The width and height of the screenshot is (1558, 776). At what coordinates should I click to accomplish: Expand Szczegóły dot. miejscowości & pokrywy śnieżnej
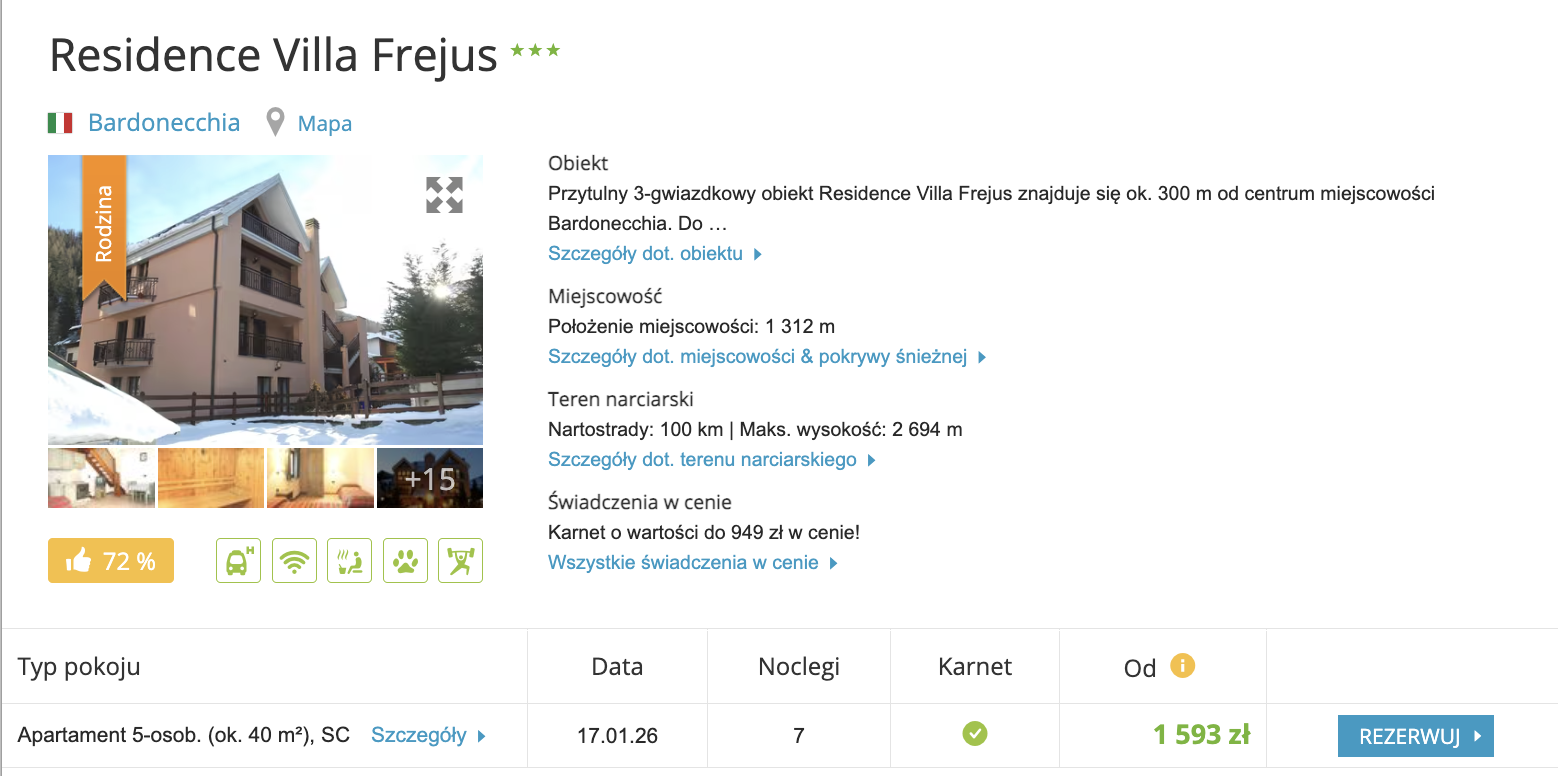coord(767,357)
